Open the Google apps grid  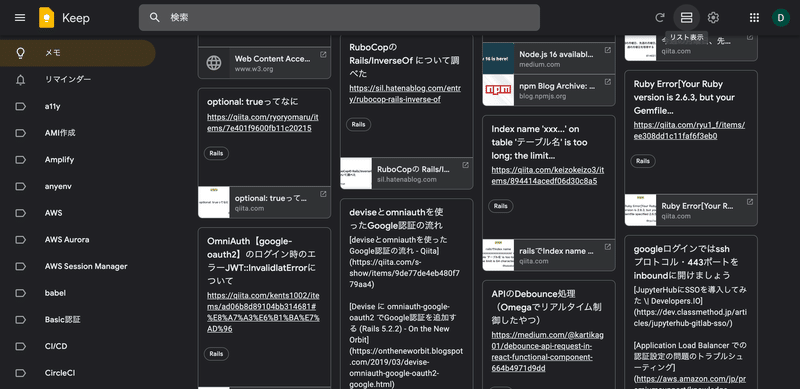click(754, 18)
